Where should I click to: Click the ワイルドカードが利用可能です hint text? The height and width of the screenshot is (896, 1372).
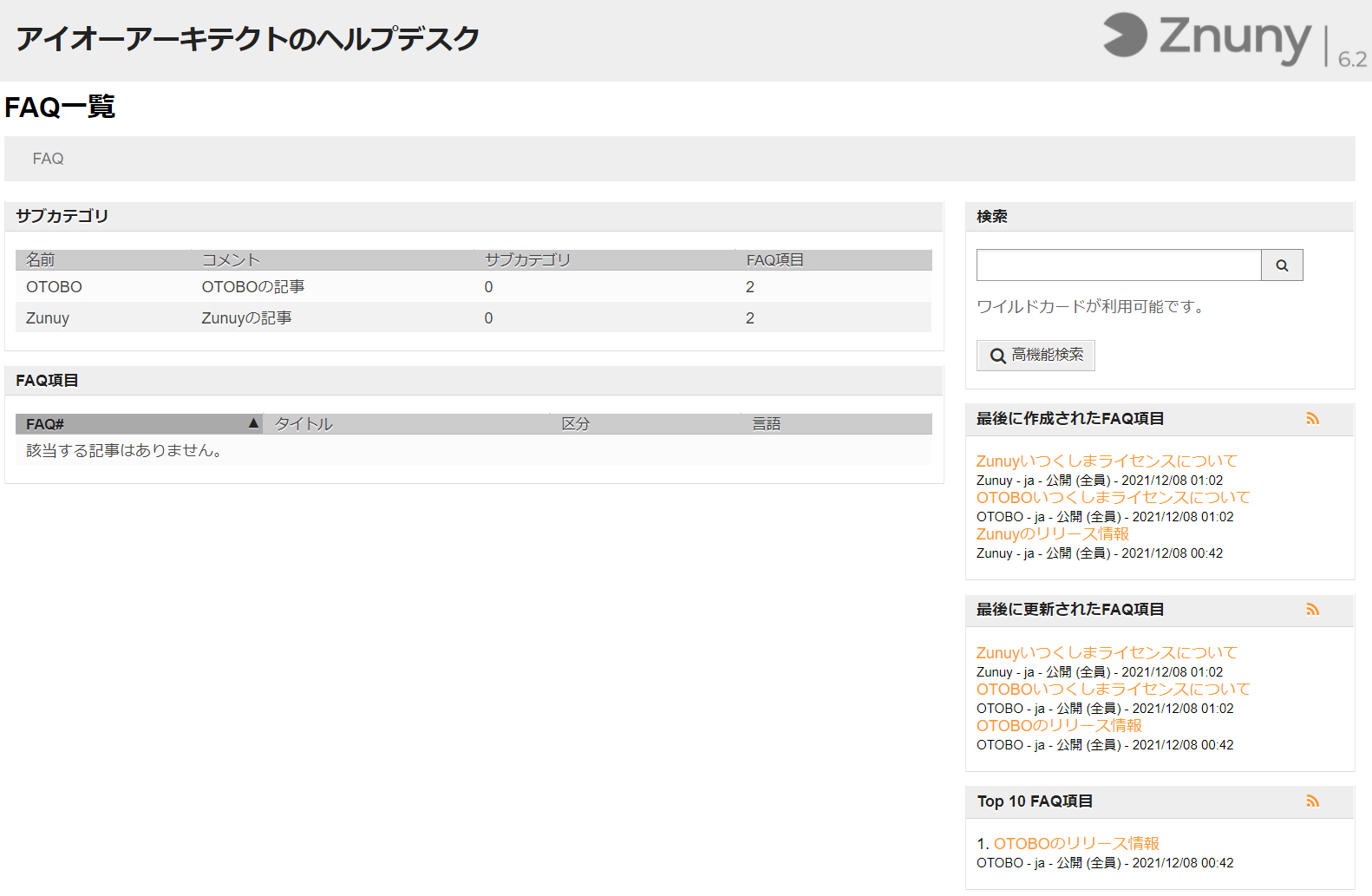(1091, 307)
